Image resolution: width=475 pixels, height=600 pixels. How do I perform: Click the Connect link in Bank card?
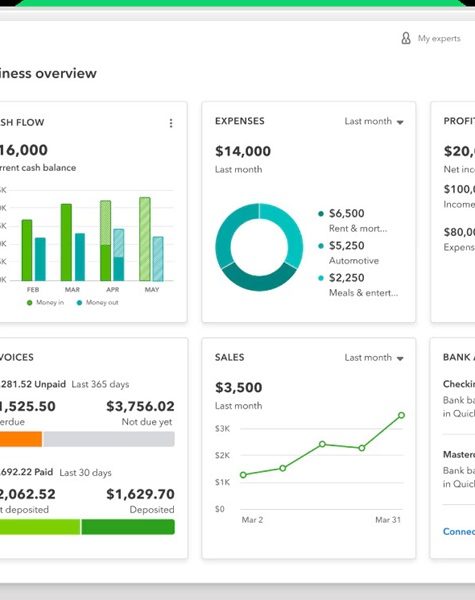coord(459,532)
